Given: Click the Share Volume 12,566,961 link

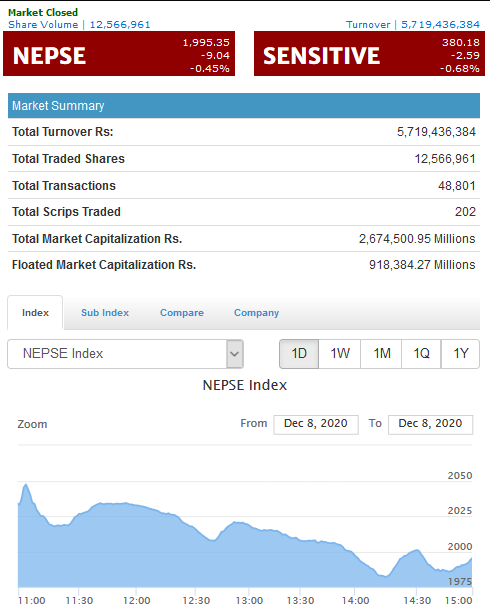Looking at the screenshot, I should (79, 25).
